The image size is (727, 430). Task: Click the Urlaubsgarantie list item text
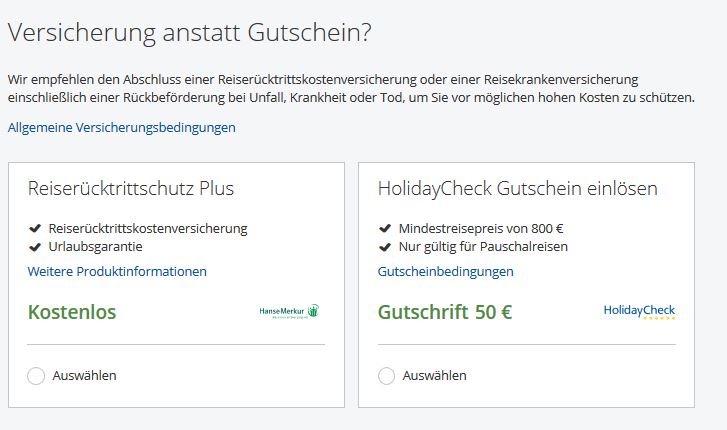pos(95,247)
